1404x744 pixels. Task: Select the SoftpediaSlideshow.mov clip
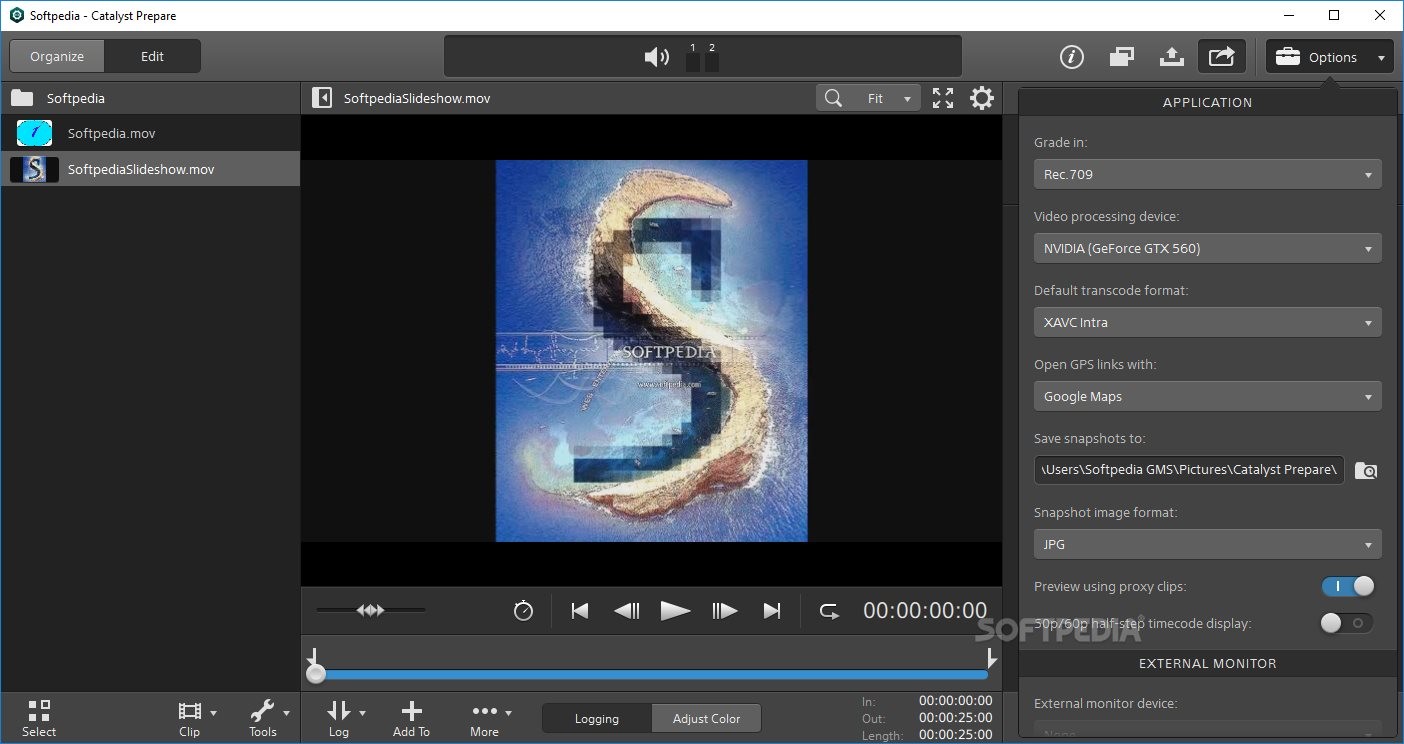point(150,169)
